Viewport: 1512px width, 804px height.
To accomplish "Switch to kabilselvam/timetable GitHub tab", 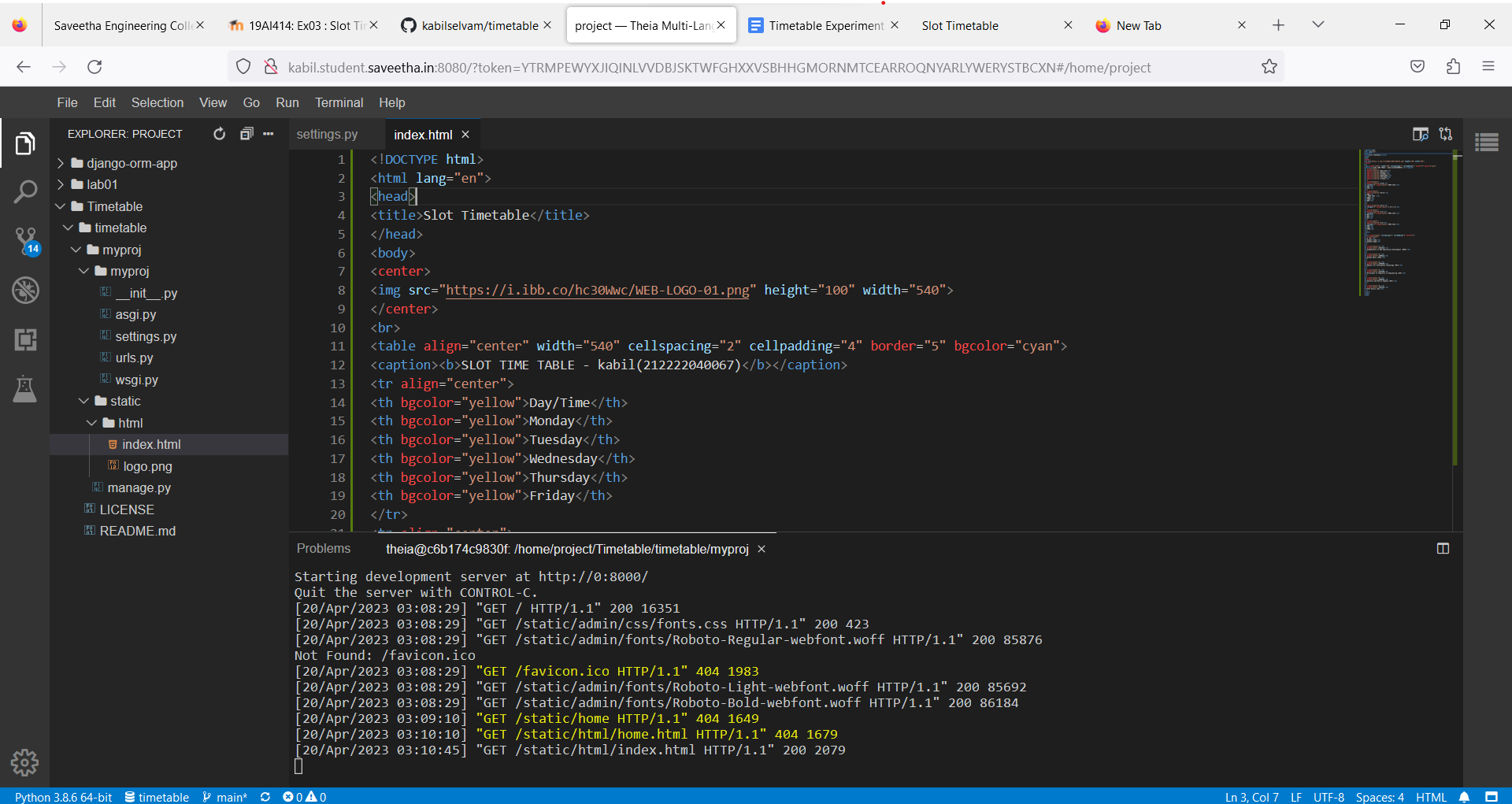I will point(480,25).
